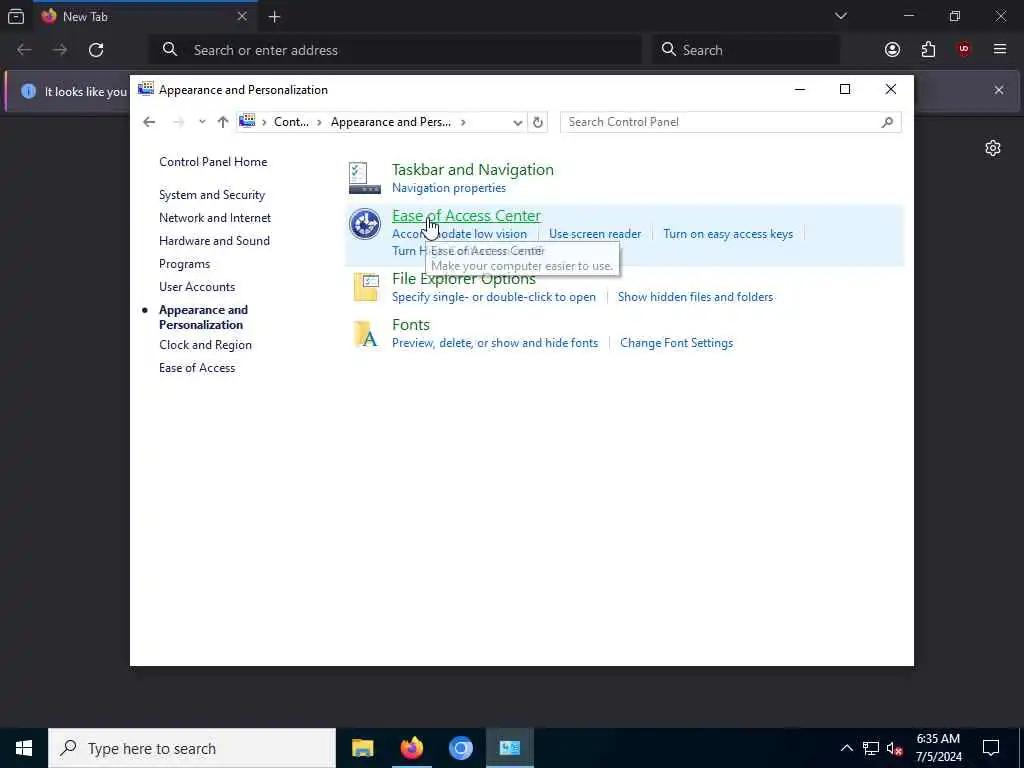Click Specify single- or double-click to open
The height and width of the screenshot is (768, 1024).
point(494,297)
